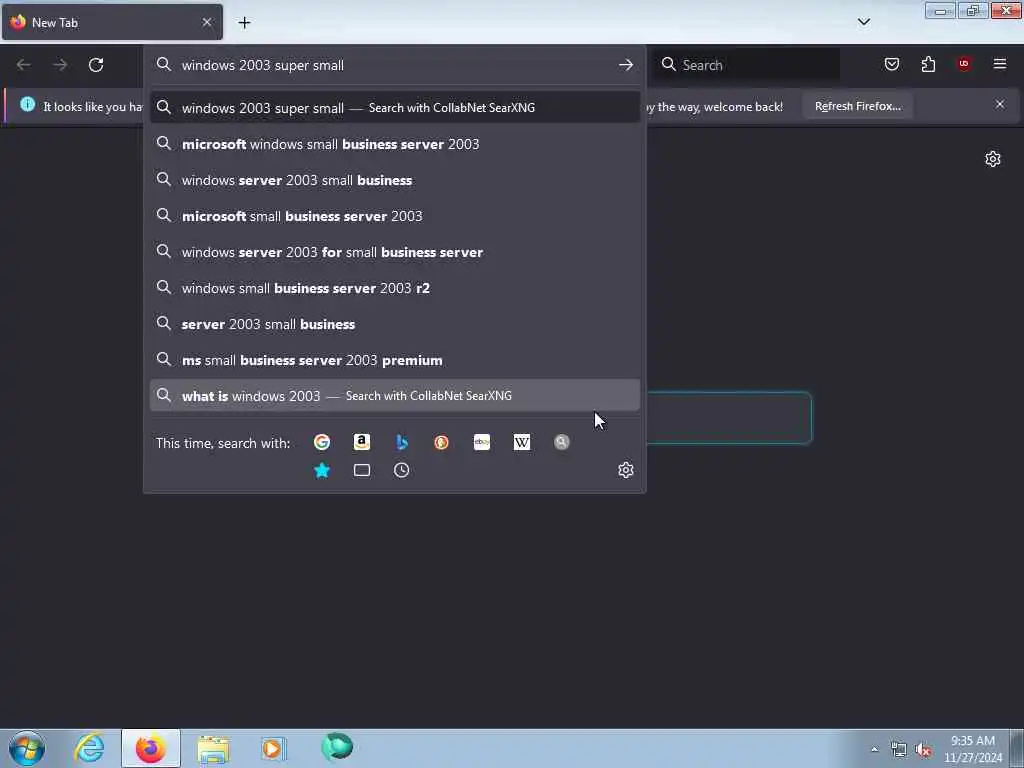Select the New Tab tab

pos(112,22)
